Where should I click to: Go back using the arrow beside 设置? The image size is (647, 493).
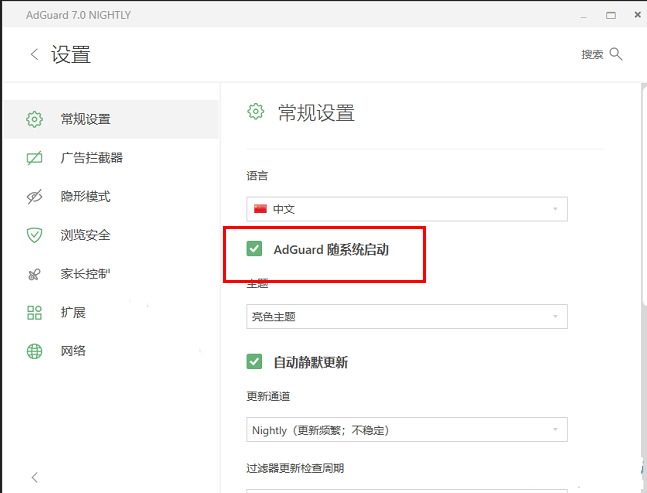35,54
